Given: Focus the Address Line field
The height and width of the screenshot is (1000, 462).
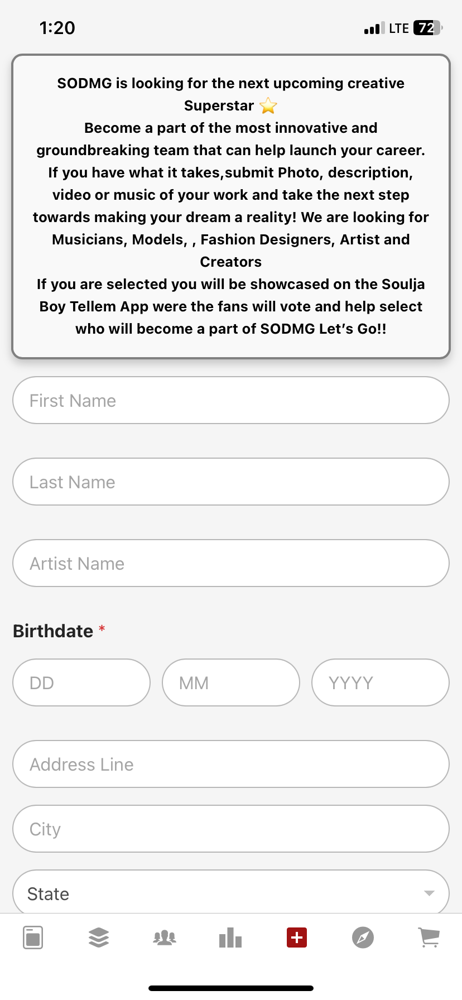Looking at the screenshot, I should (x=231, y=764).
